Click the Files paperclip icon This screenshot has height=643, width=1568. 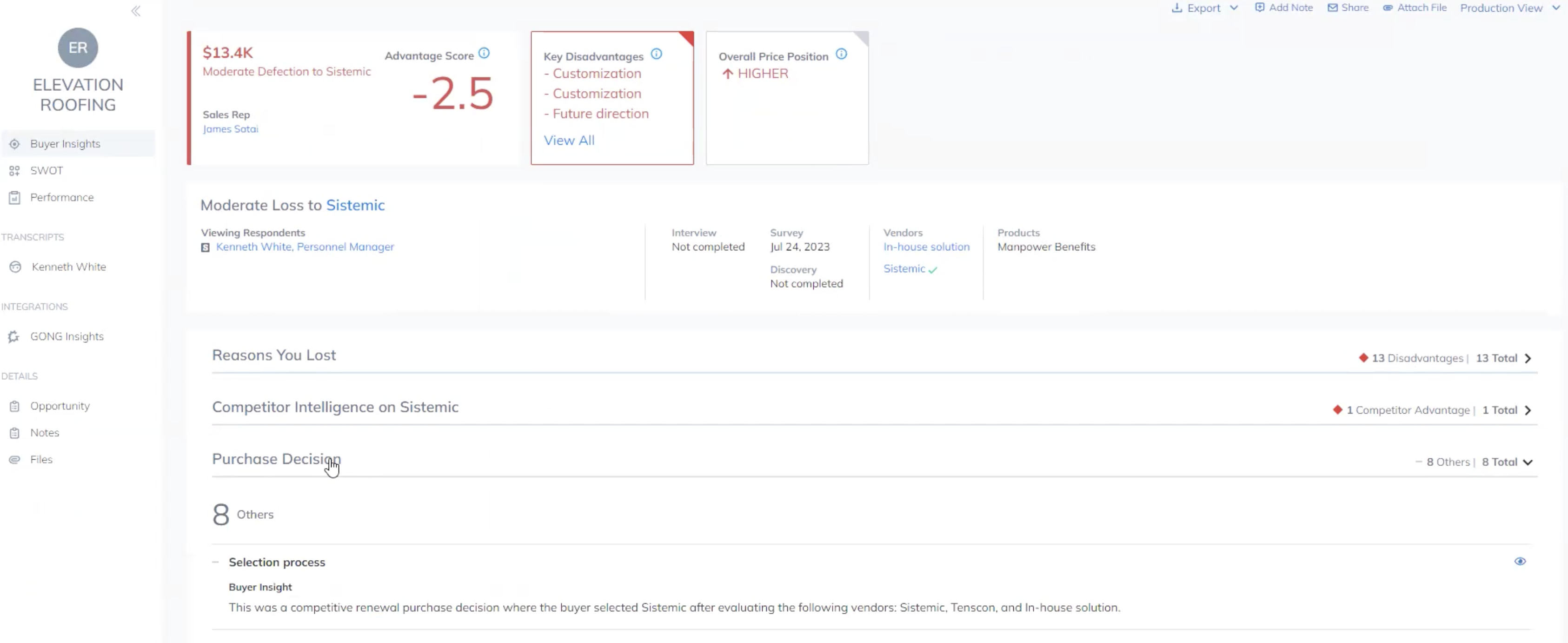tap(14, 459)
